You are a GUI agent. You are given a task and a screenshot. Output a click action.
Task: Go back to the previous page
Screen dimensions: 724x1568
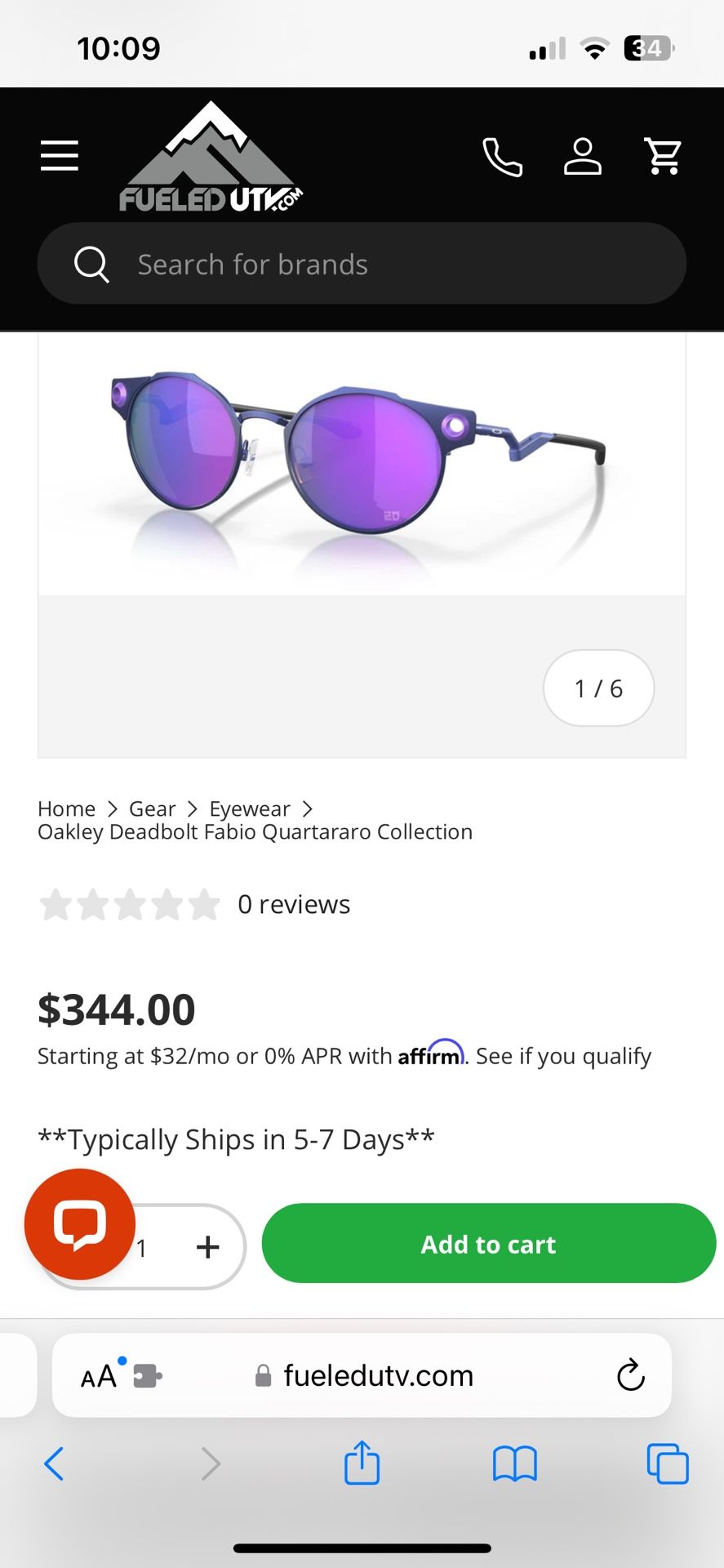coord(54,1463)
